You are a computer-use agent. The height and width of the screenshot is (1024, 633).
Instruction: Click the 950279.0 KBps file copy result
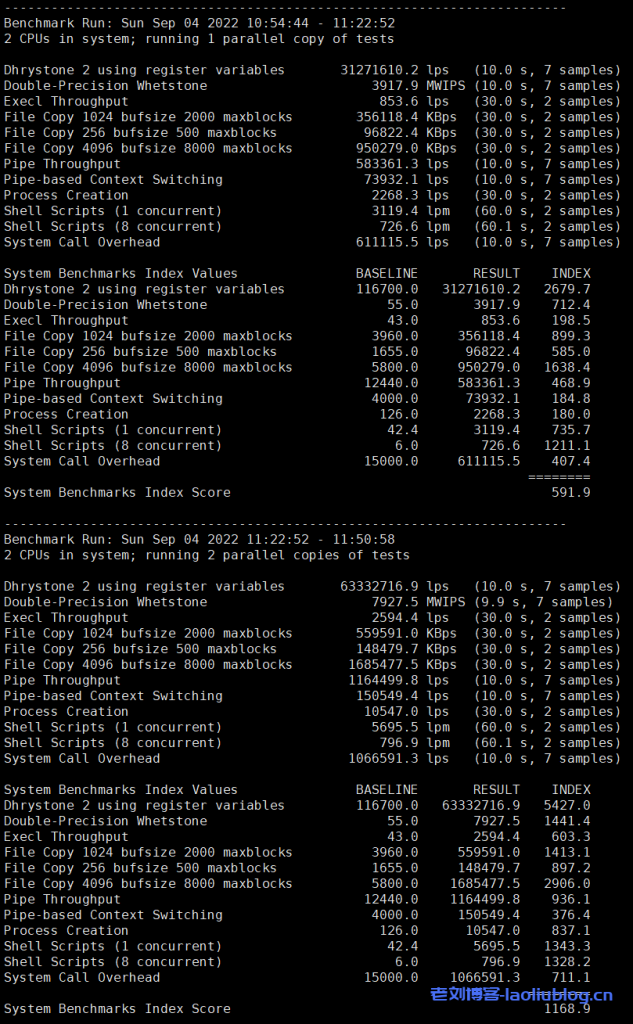(396, 148)
